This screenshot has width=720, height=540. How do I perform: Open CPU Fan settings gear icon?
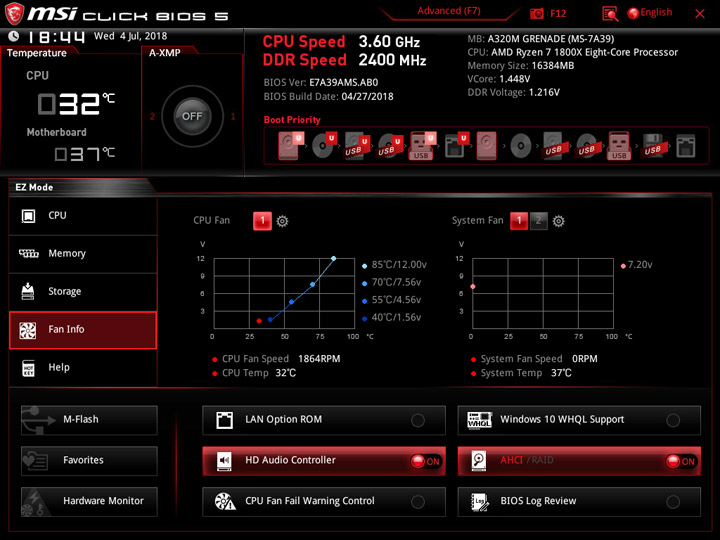coord(282,221)
